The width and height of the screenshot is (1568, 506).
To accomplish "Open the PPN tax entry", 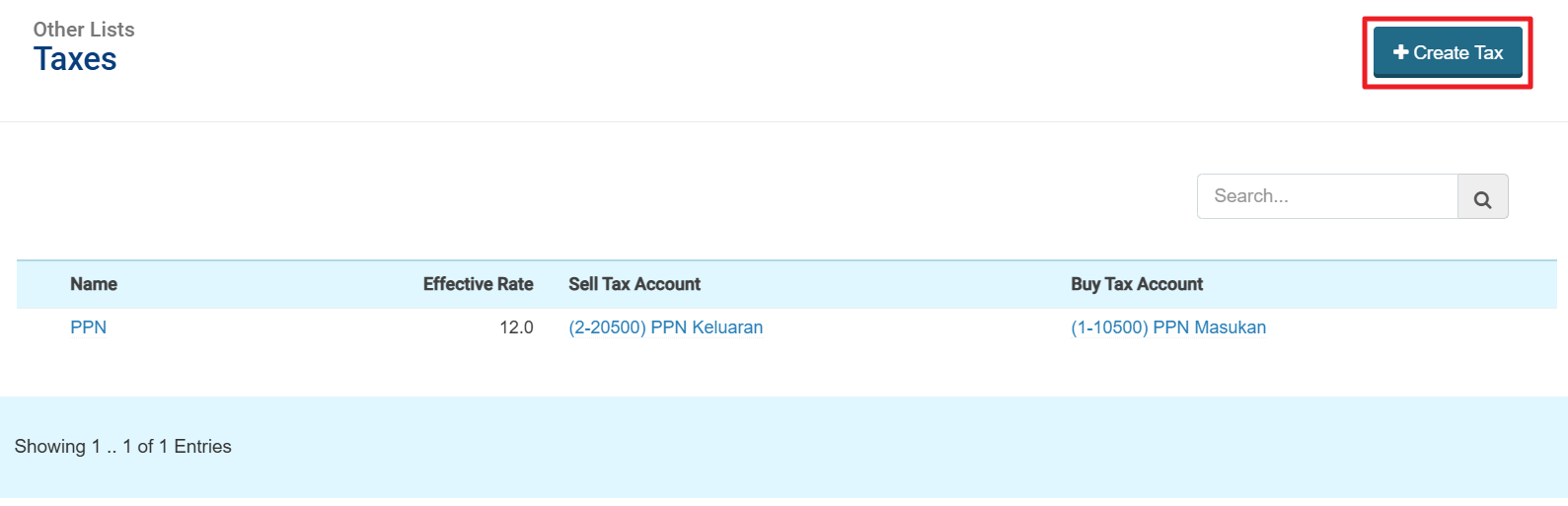I will point(88,327).
